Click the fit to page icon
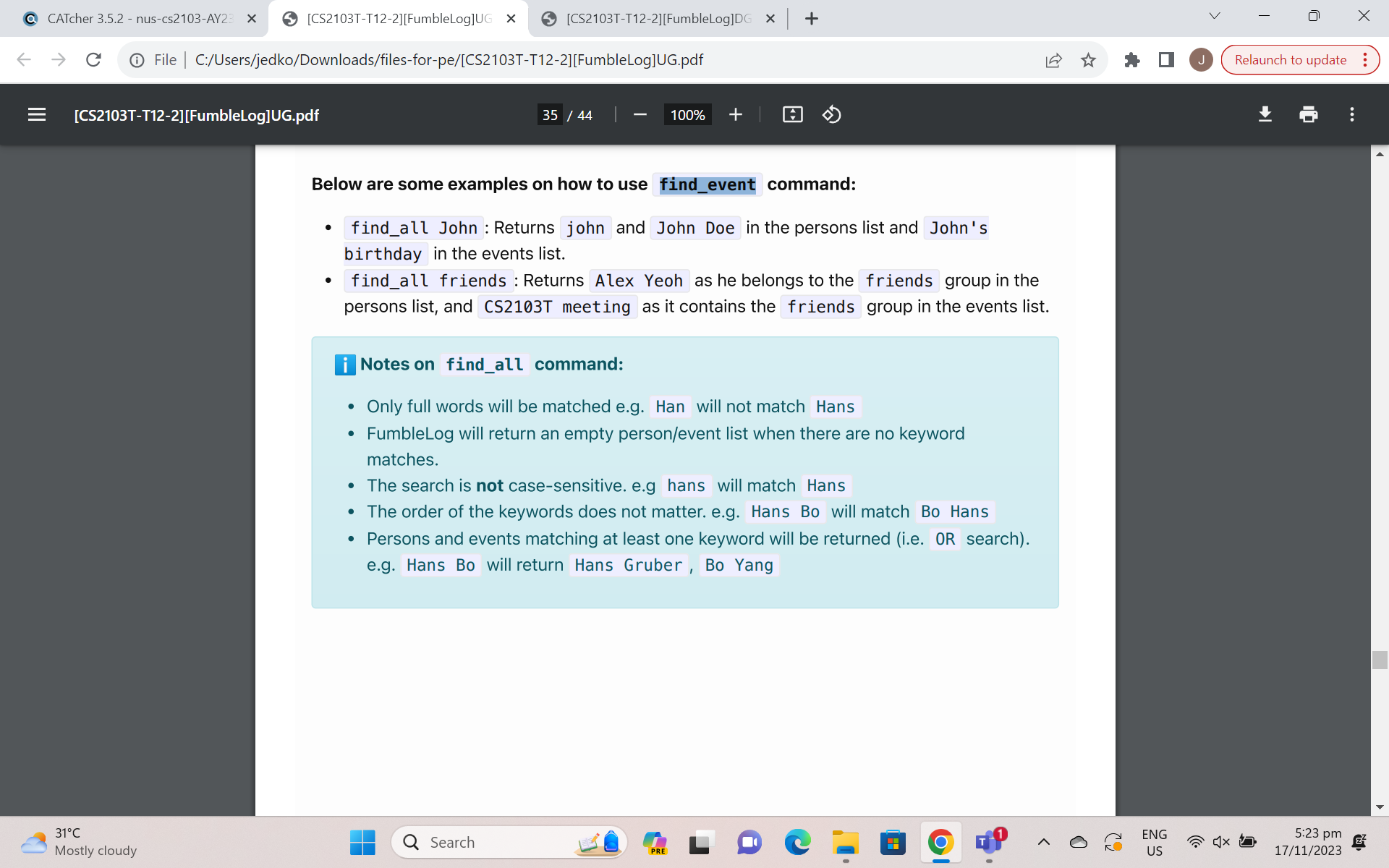The width and height of the screenshot is (1389, 868). pos(792,115)
